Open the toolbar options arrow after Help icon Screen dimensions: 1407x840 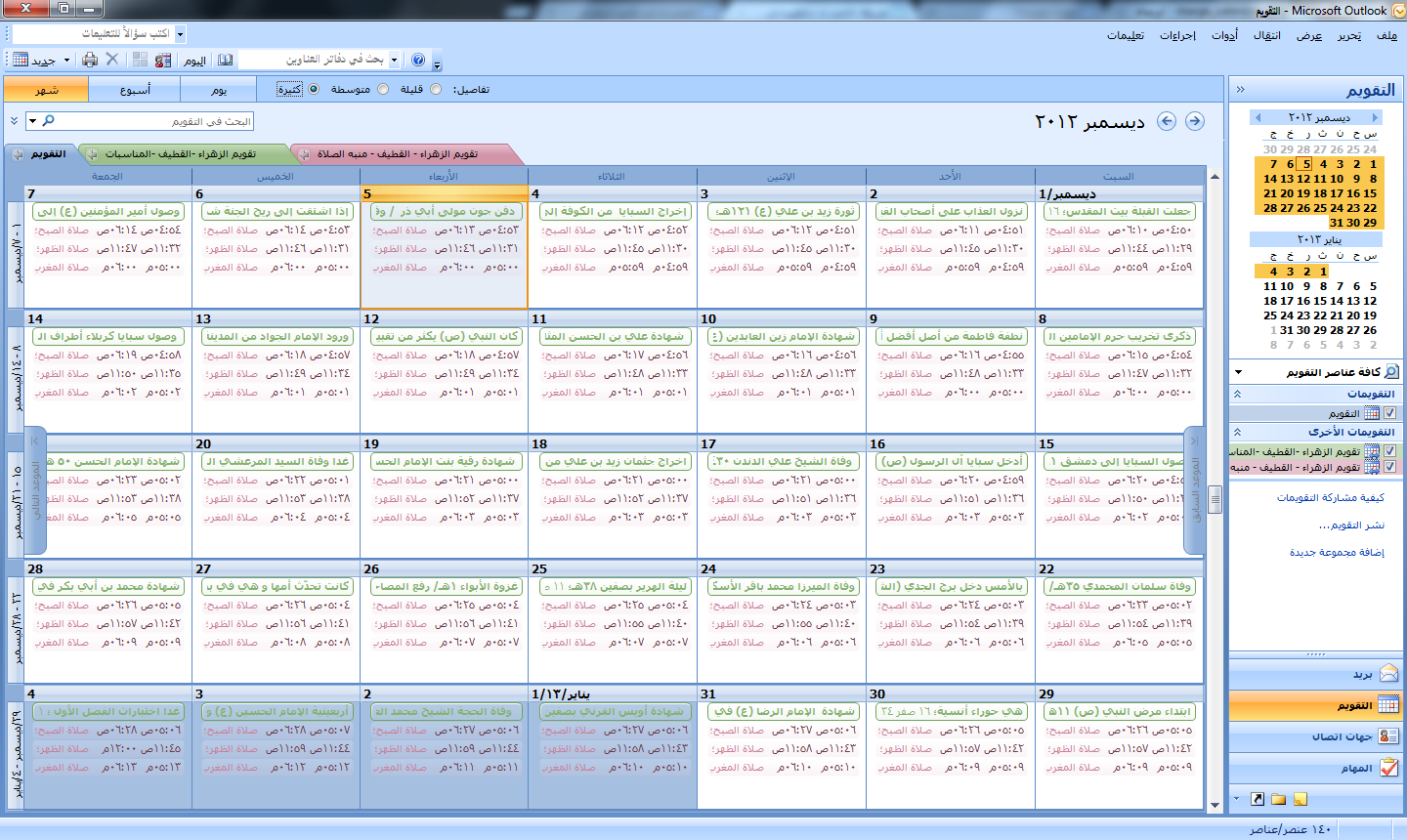coord(437,63)
